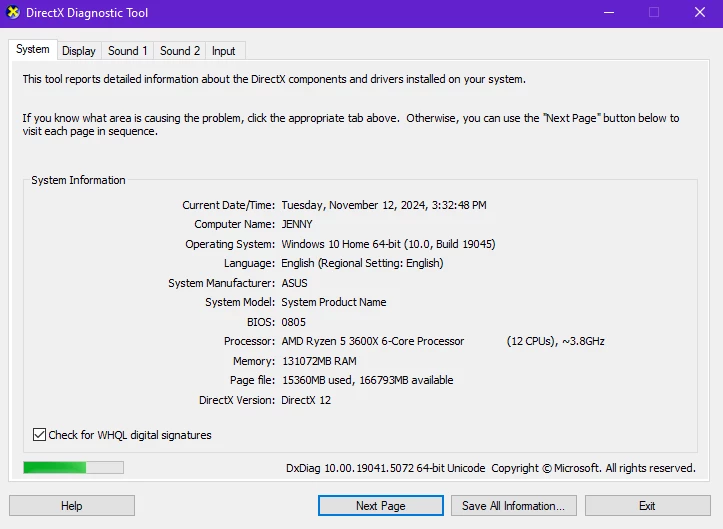Click the green loading progress bar
The width and height of the screenshot is (723, 529).
[73, 468]
